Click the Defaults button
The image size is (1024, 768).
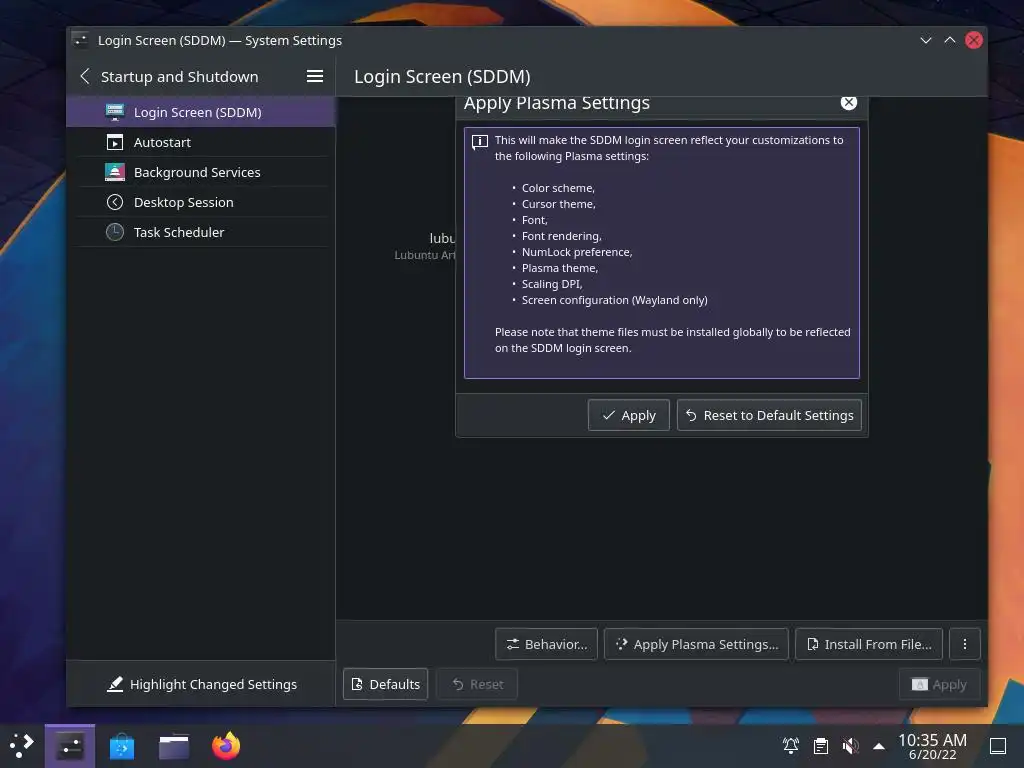click(386, 684)
